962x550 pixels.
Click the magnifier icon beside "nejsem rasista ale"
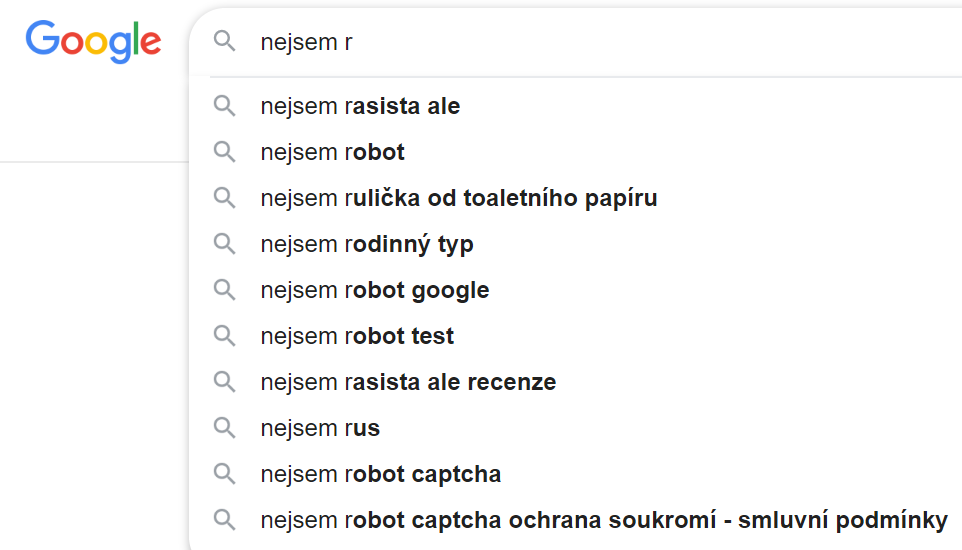tap(225, 106)
